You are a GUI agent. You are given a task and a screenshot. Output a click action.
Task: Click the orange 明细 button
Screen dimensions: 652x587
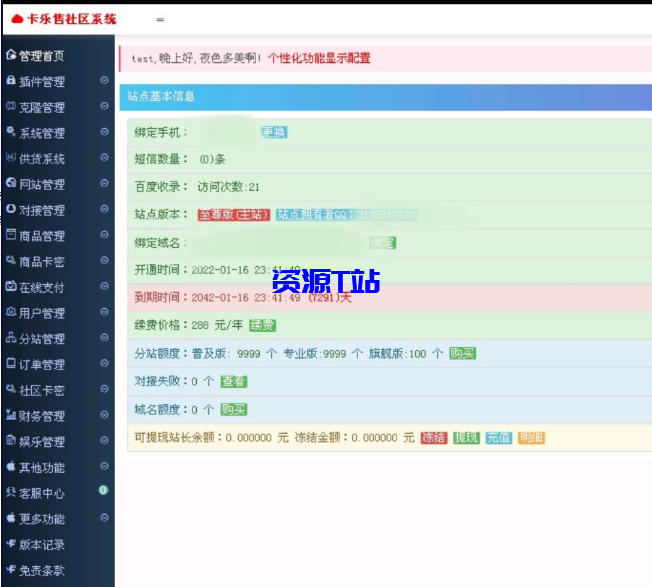531,438
